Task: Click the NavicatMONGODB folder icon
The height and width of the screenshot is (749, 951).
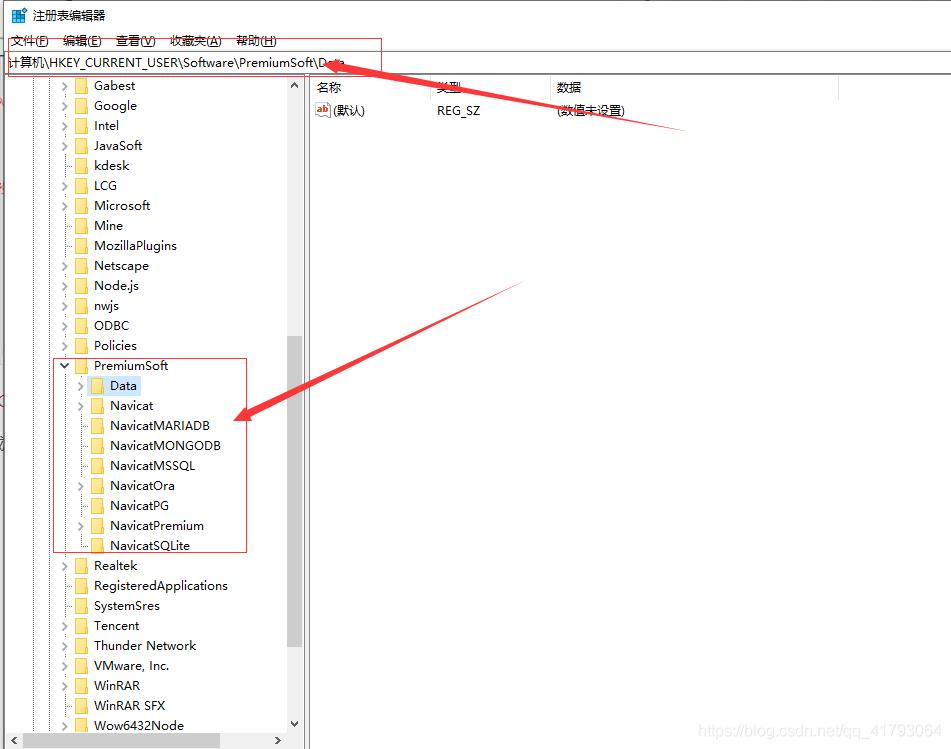Action: (x=97, y=446)
